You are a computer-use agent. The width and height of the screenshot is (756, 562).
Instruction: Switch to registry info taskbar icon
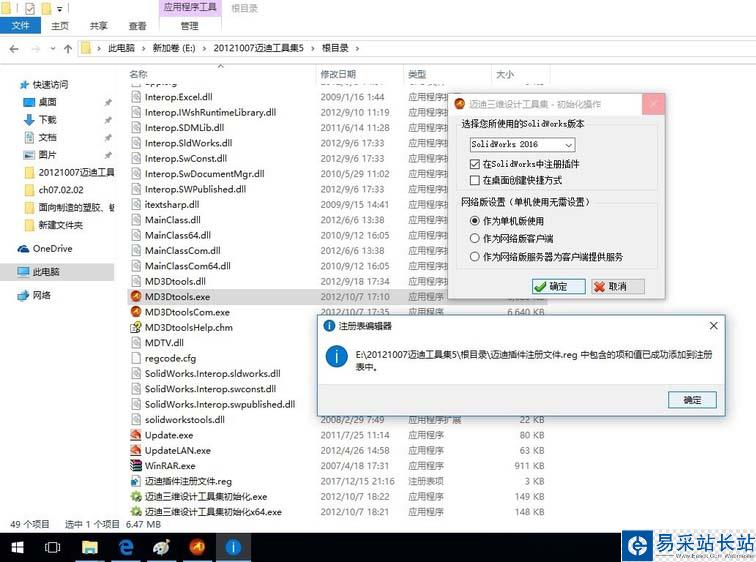tap(233, 548)
